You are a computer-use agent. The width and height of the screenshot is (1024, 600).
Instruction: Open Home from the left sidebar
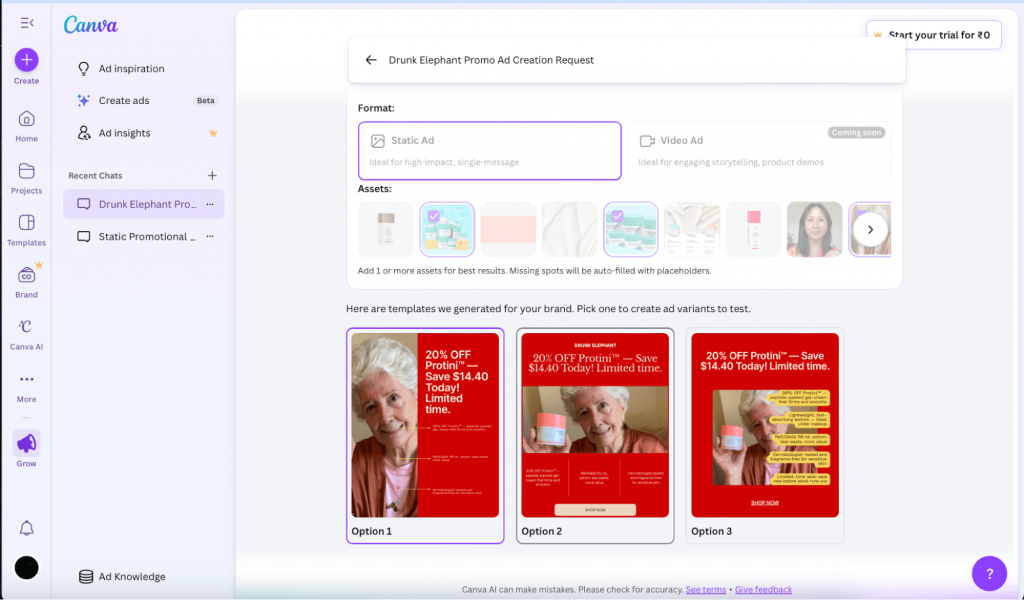pos(25,120)
